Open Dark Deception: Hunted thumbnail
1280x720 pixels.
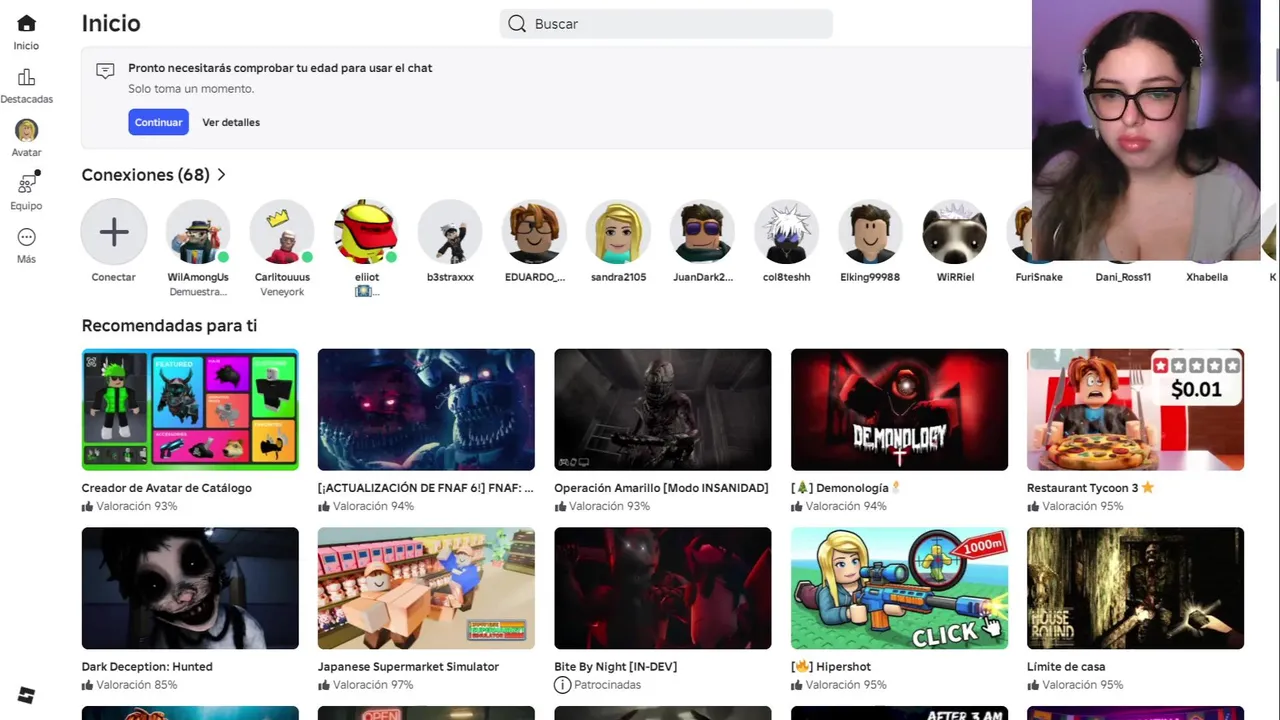pyautogui.click(x=190, y=588)
